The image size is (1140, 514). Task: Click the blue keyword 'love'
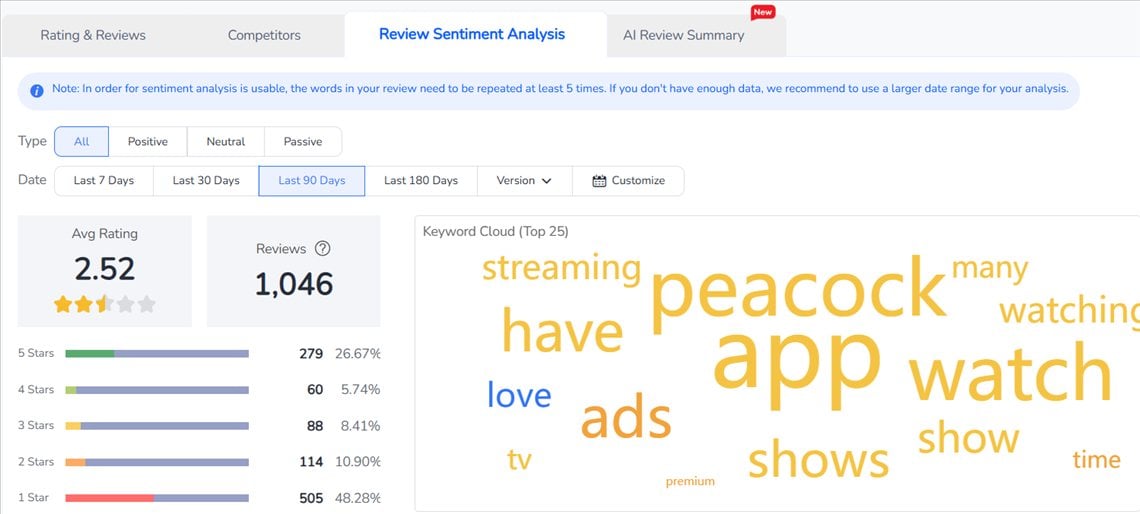point(519,395)
